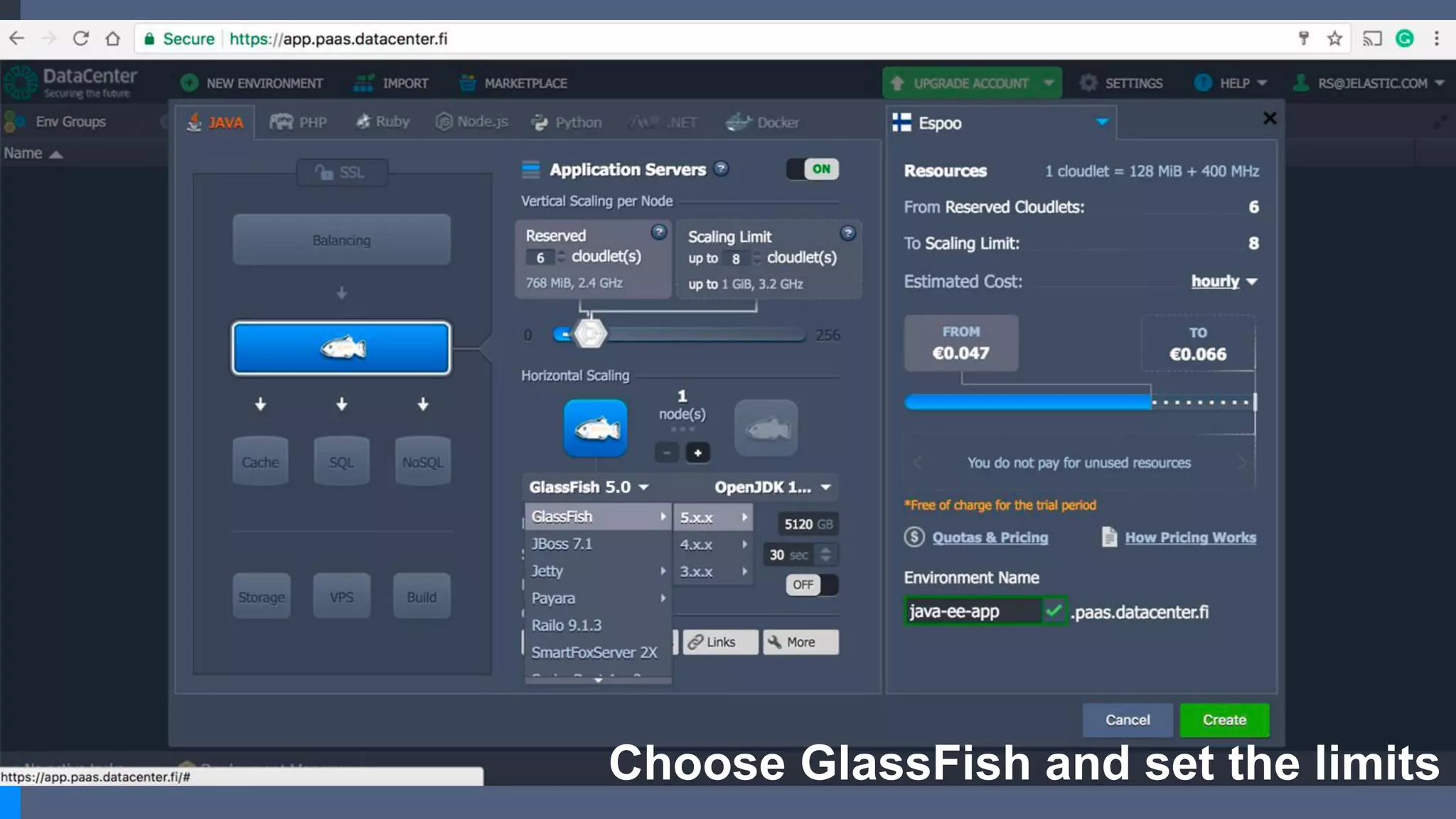Click the Reserved cloudlets help icon

tap(659, 232)
